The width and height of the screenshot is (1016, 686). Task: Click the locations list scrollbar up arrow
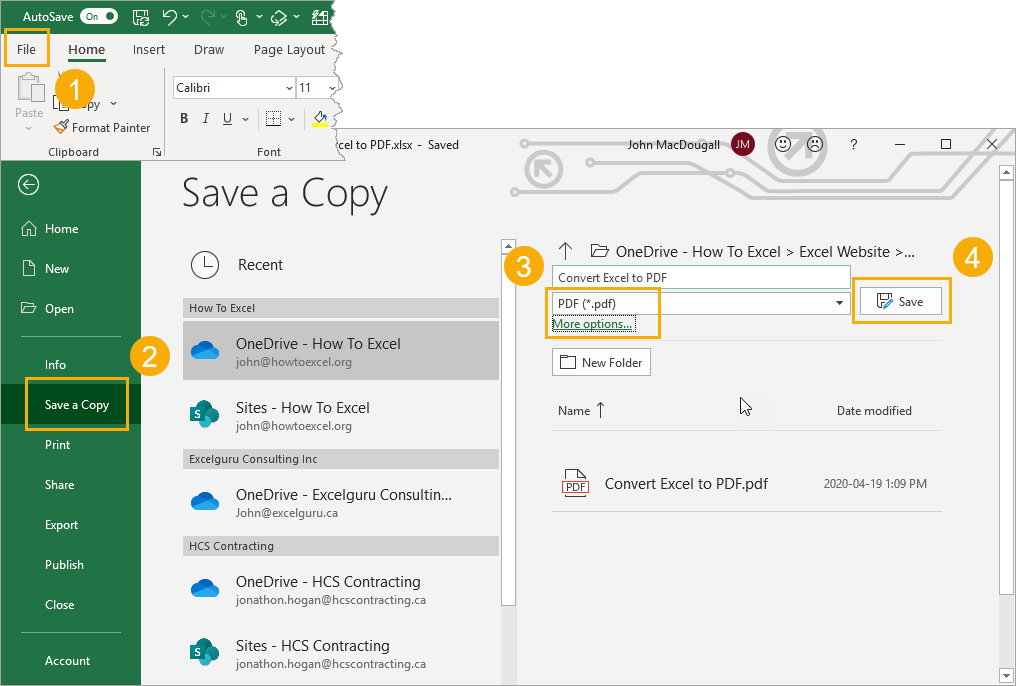coord(509,246)
